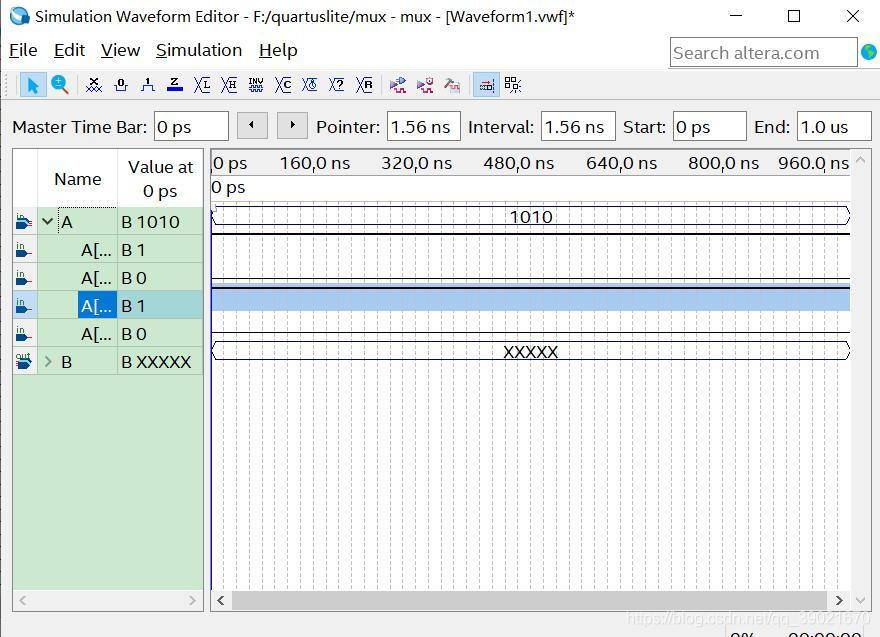The width and height of the screenshot is (880, 637).
Task: Click the End time field
Action: [834, 126]
